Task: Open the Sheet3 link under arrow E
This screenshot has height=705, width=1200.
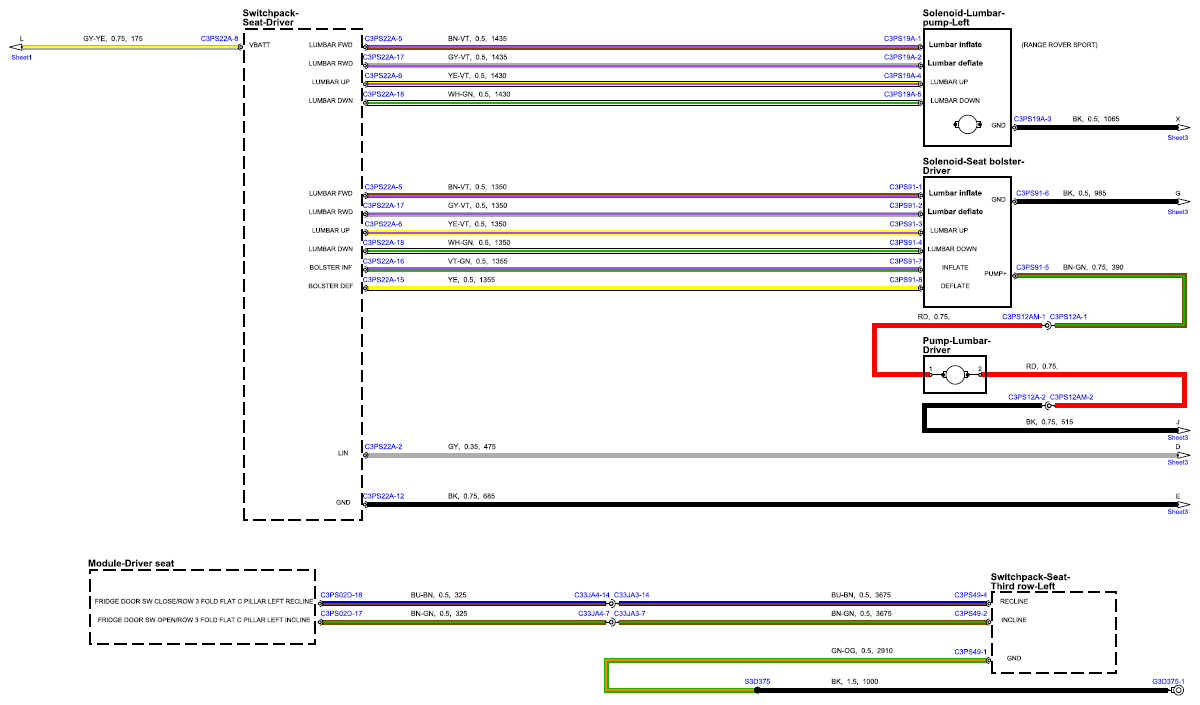Action: [1178, 512]
